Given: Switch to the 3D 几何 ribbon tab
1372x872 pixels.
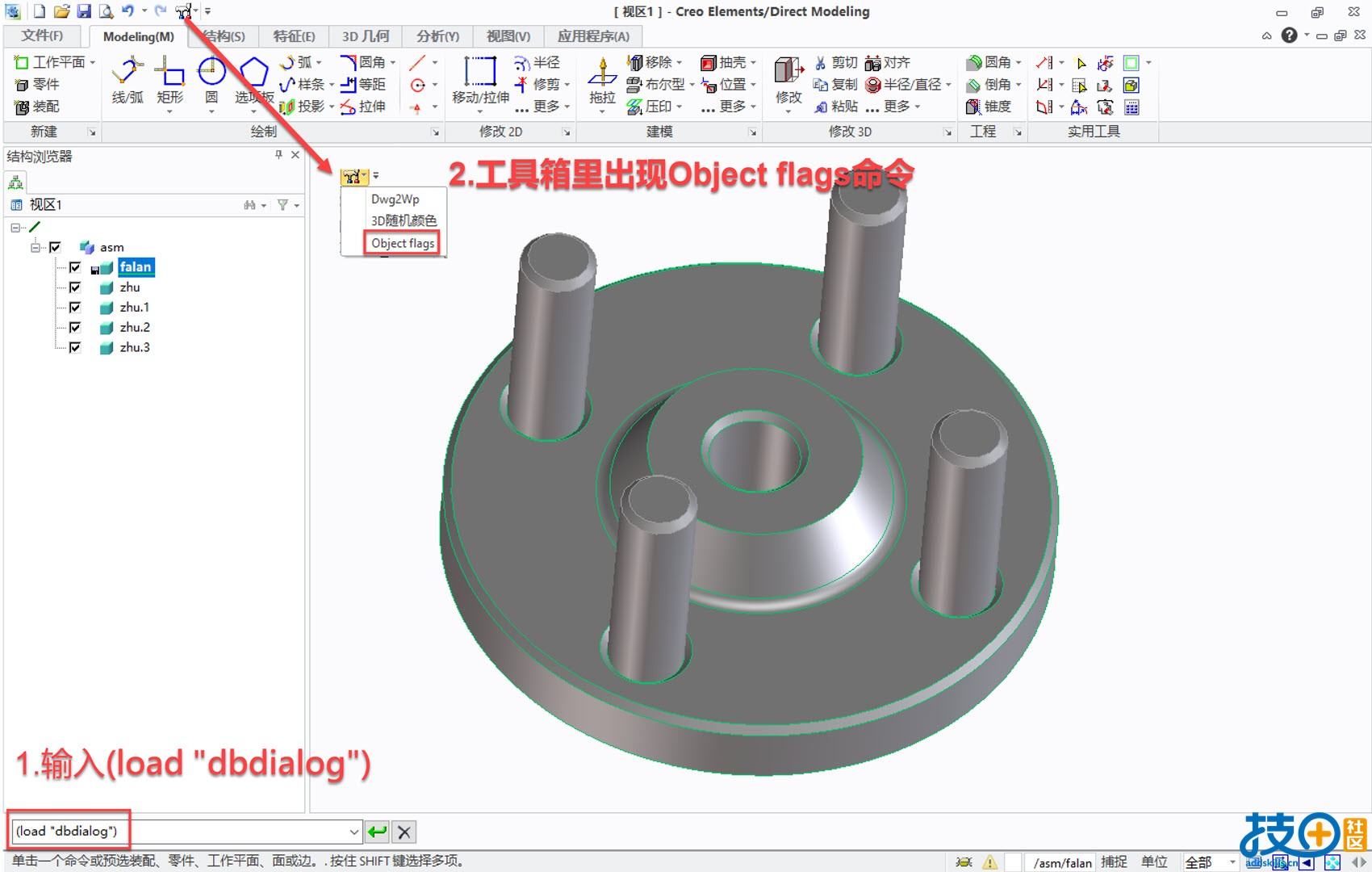Looking at the screenshot, I should (x=366, y=36).
